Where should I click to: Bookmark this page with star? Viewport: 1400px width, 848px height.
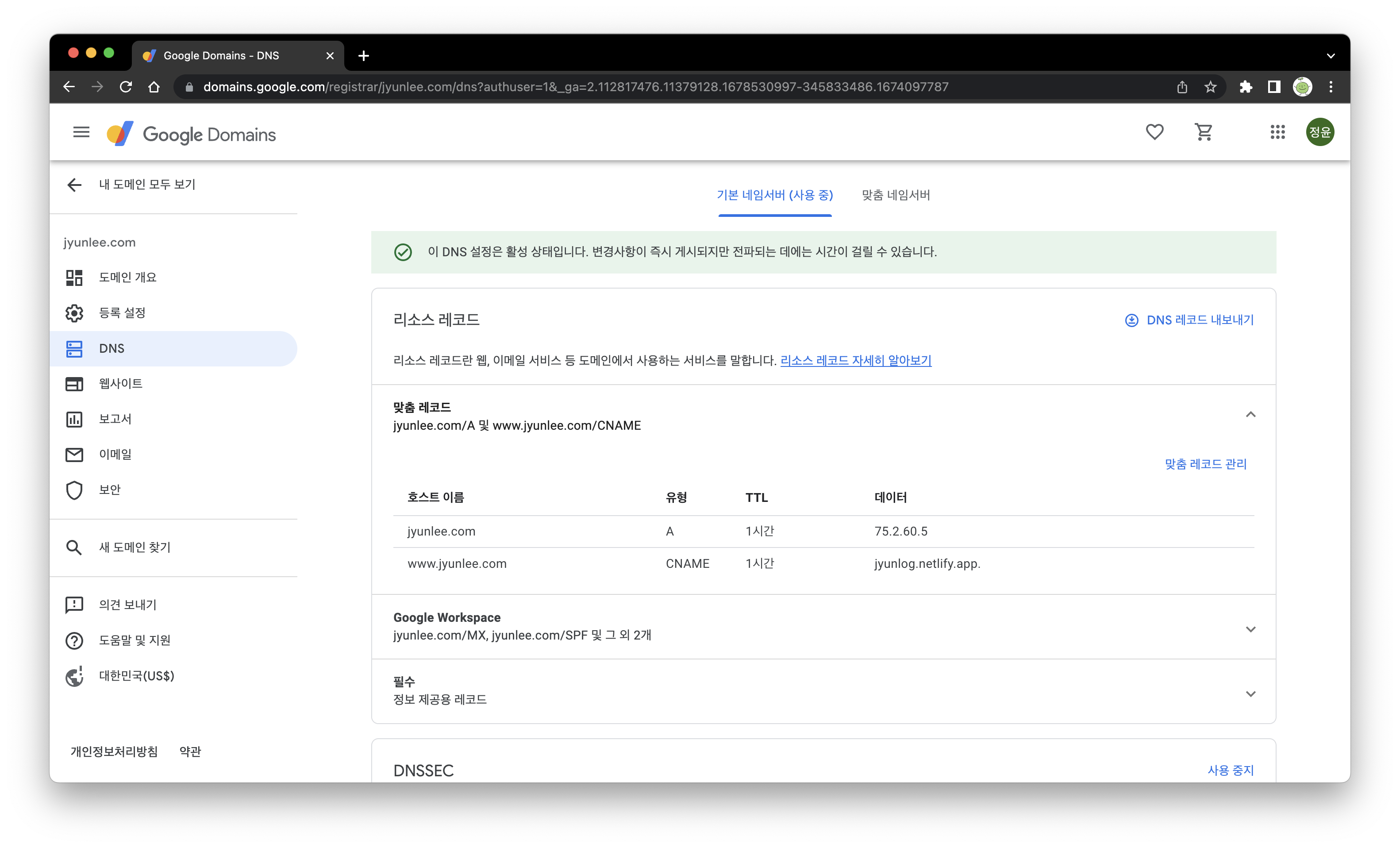coord(1210,87)
